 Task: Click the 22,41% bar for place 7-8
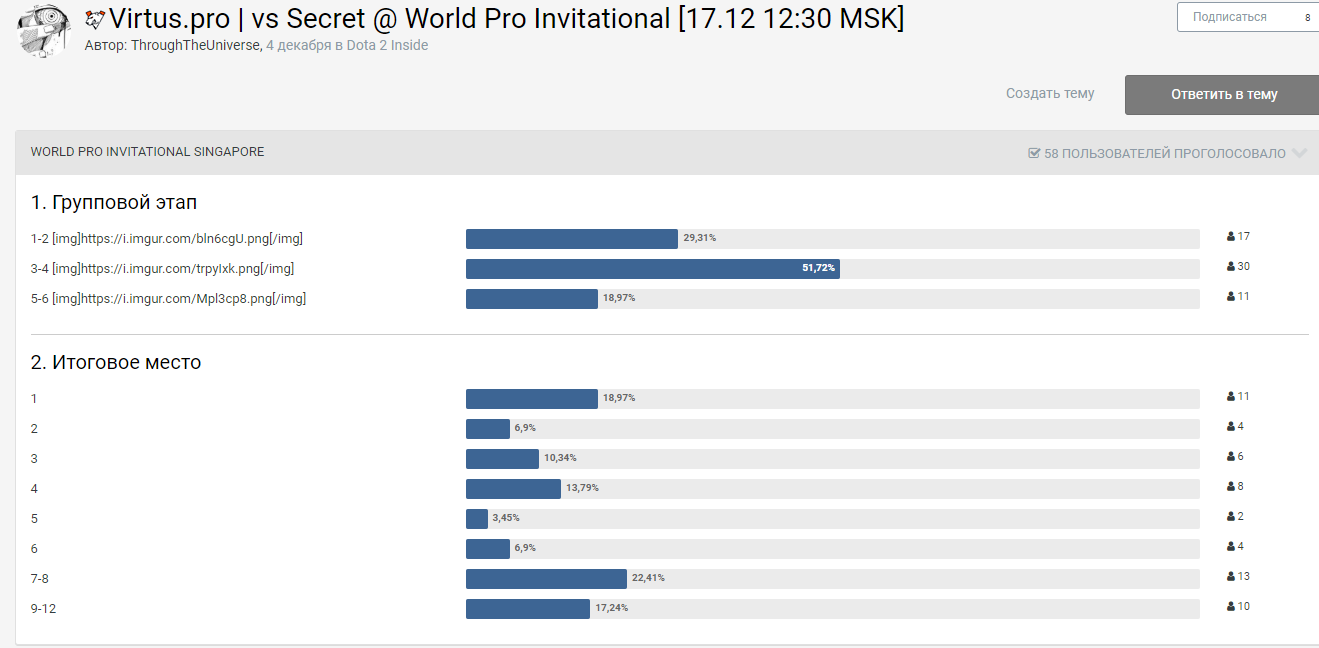pyautogui.click(x=546, y=579)
